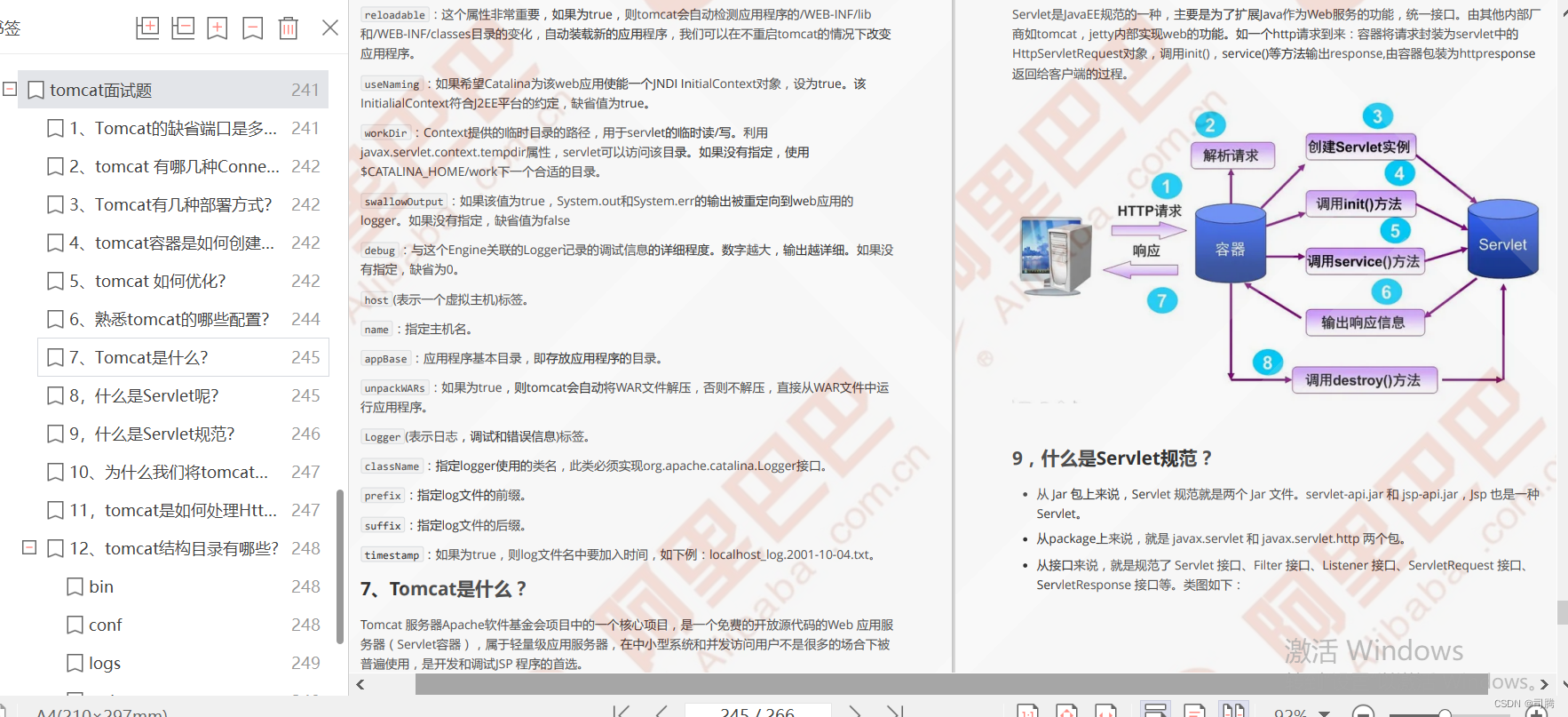Click the className attribute label
This screenshot has width=1568, height=717.
coord(392,466)
